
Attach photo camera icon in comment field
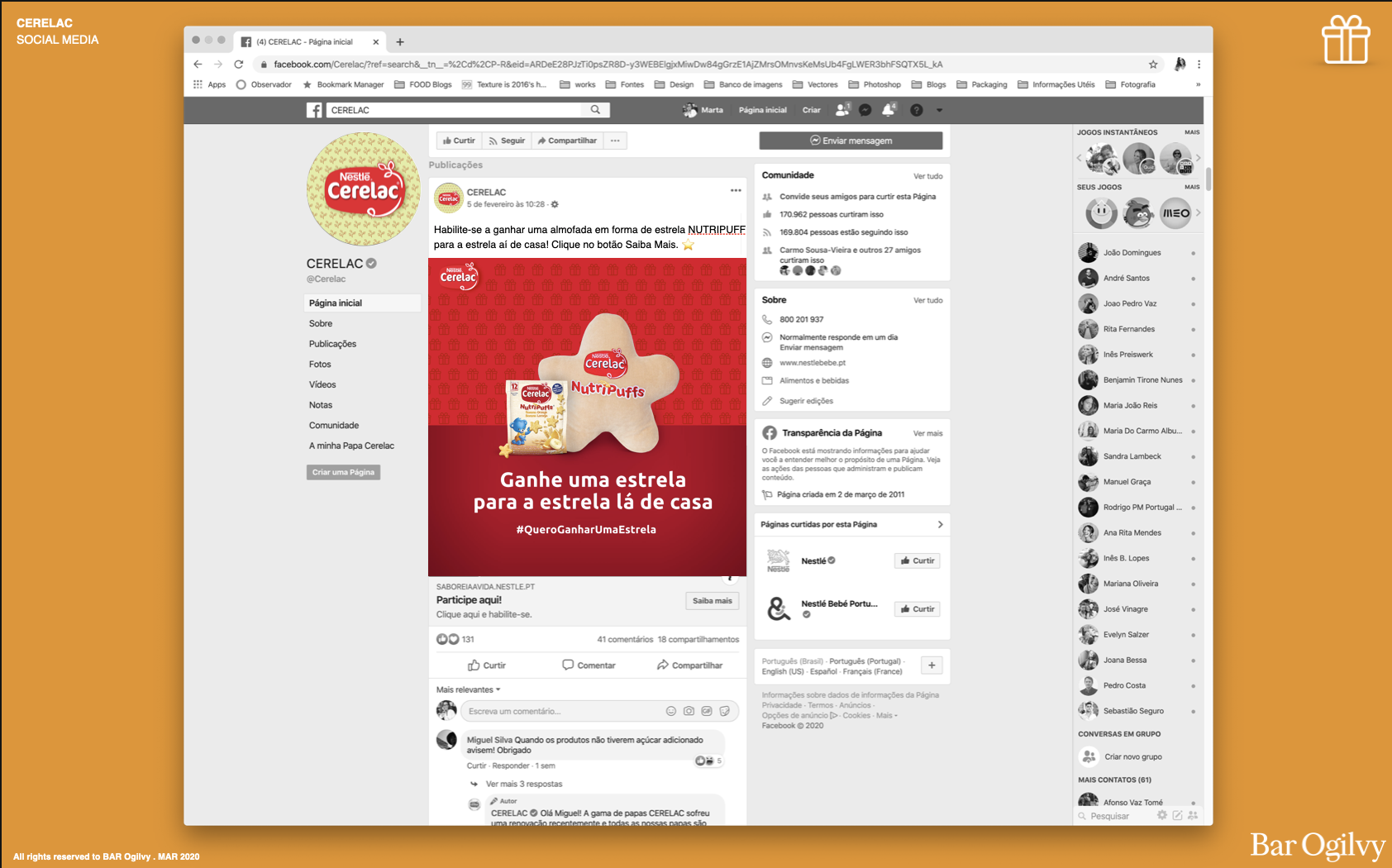coord(689,711)
